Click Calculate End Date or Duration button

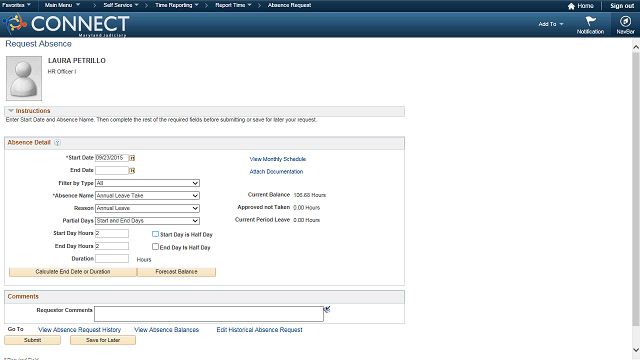tap(73, 272)
